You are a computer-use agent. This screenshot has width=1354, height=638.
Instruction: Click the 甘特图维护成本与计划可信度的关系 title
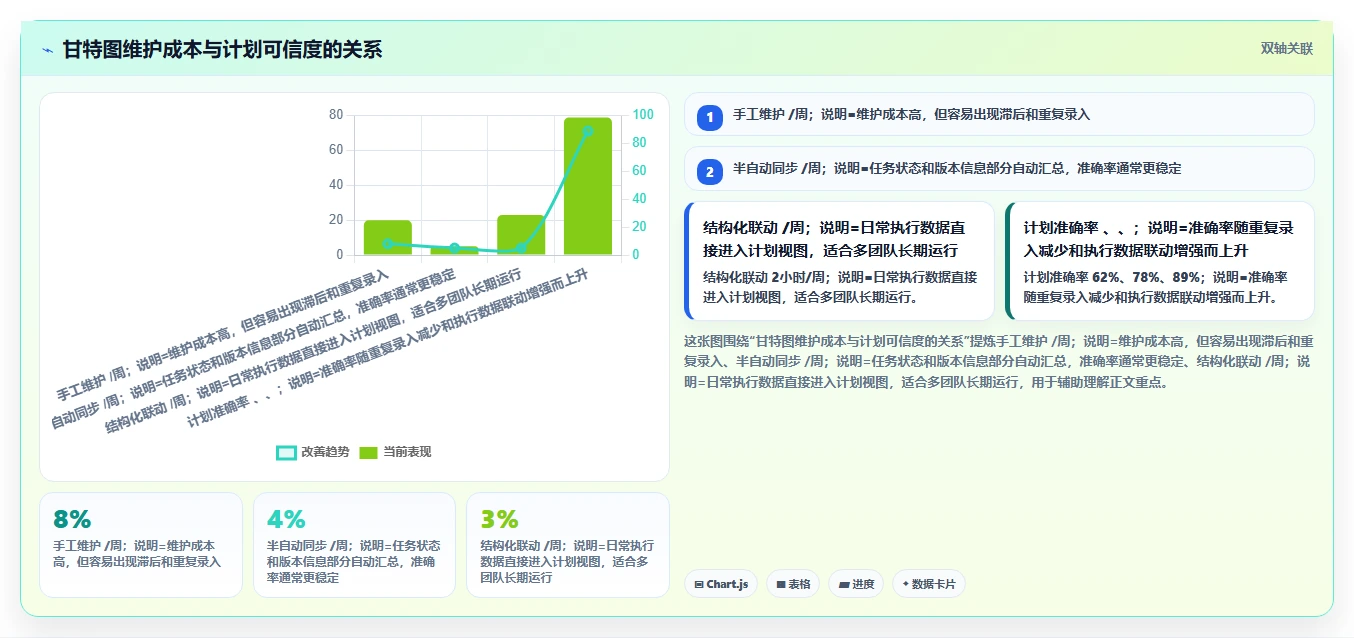222,49
